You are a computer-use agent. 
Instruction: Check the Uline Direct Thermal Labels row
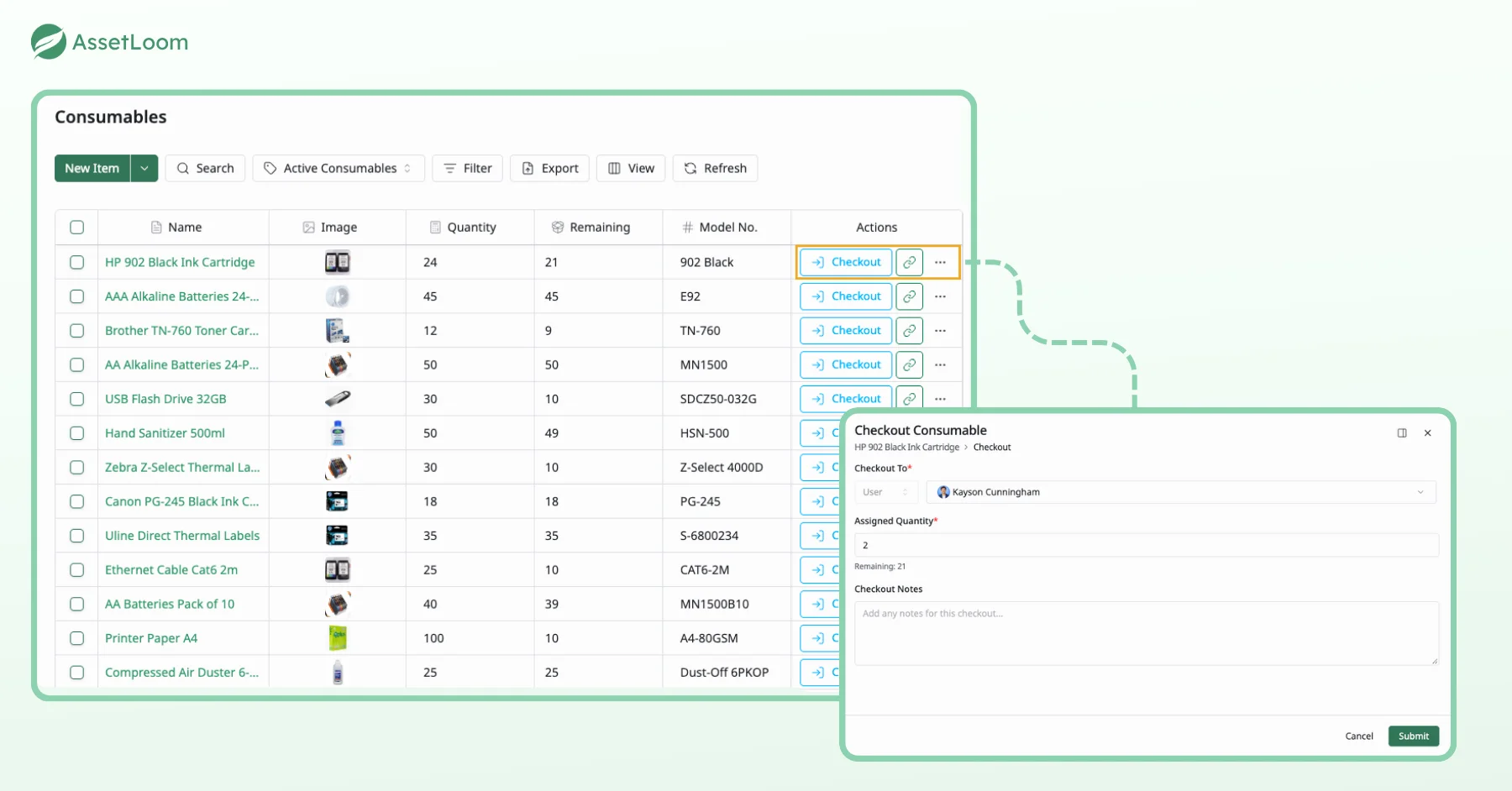(76, 536)
